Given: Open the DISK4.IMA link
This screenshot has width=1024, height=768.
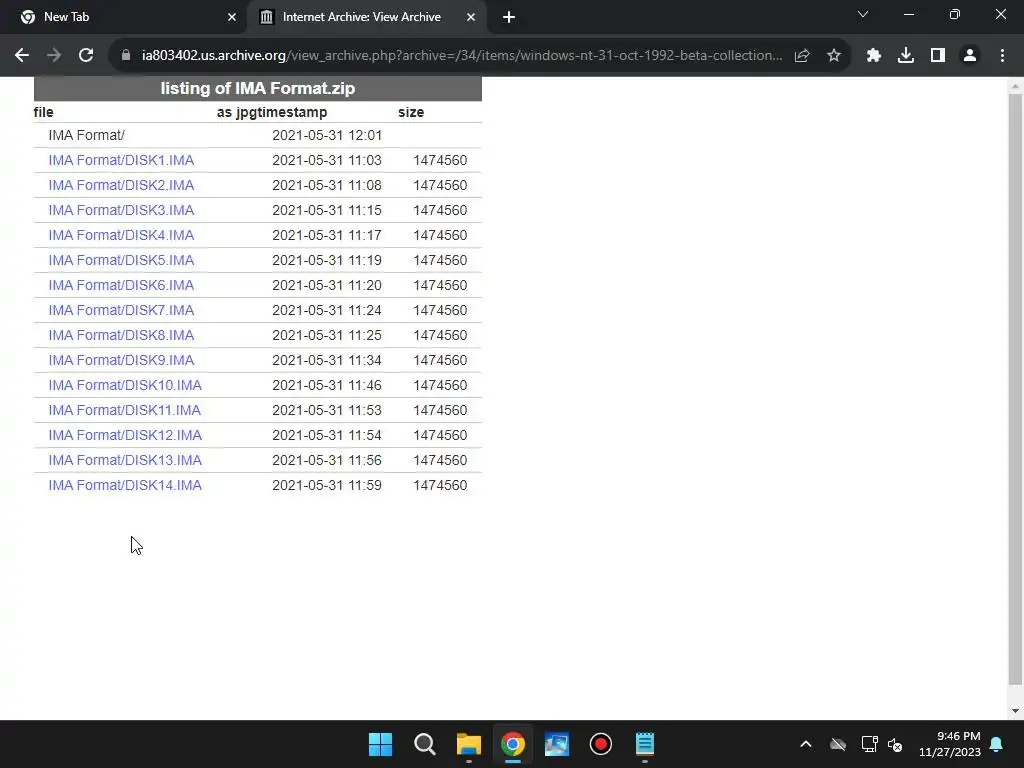Looking at the screenshot, I should (121, 235).
